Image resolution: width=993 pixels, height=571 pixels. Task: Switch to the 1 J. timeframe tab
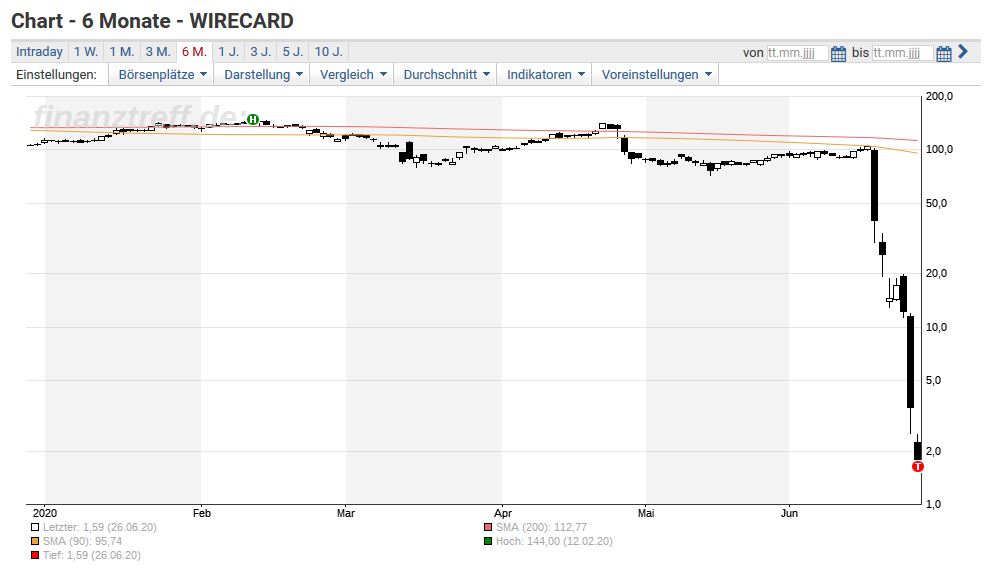click(229, 52)
